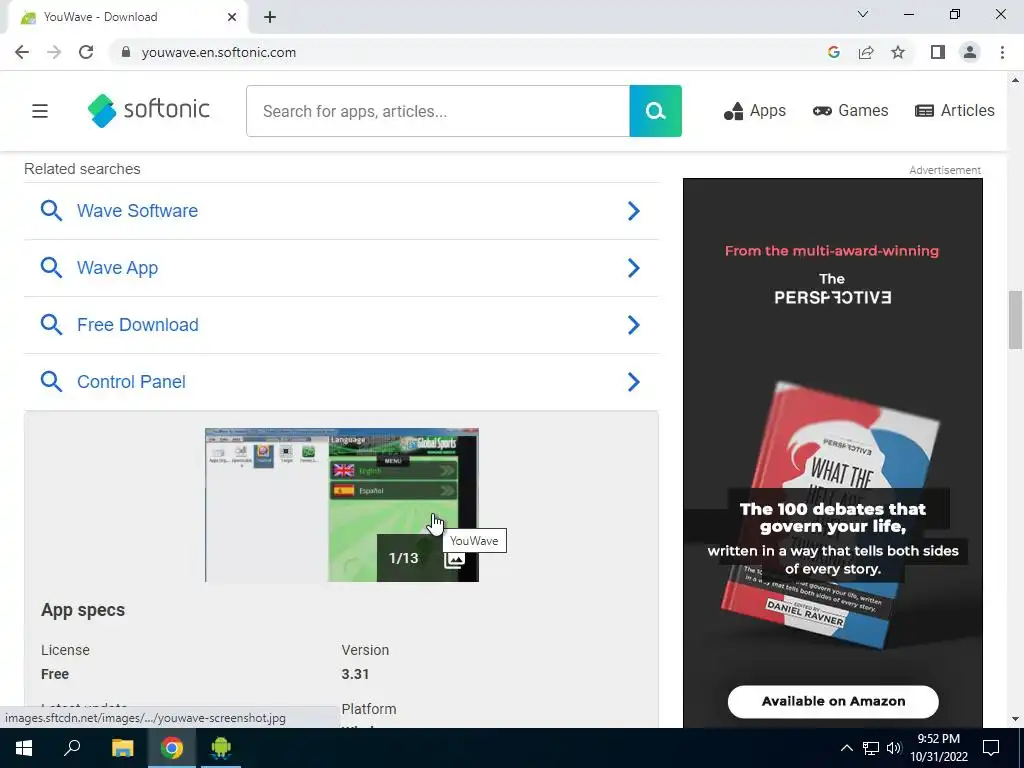Select the YouWave - Download tab
This screenshot has height=768, width=1024.
click(127, 17)
